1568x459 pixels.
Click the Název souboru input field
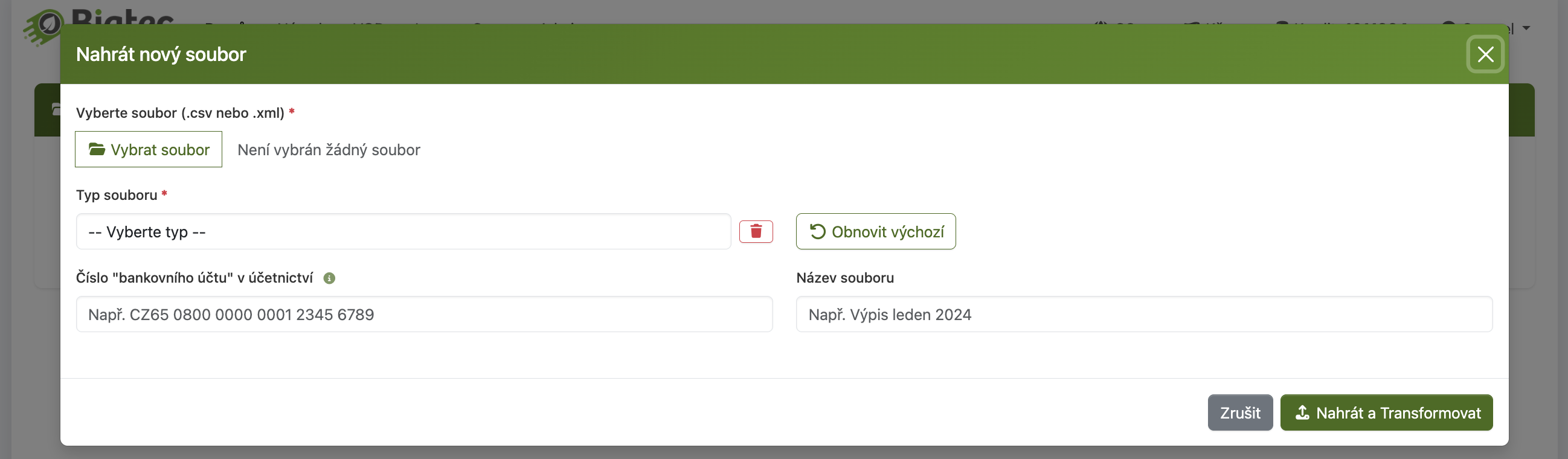point(1144,314)
